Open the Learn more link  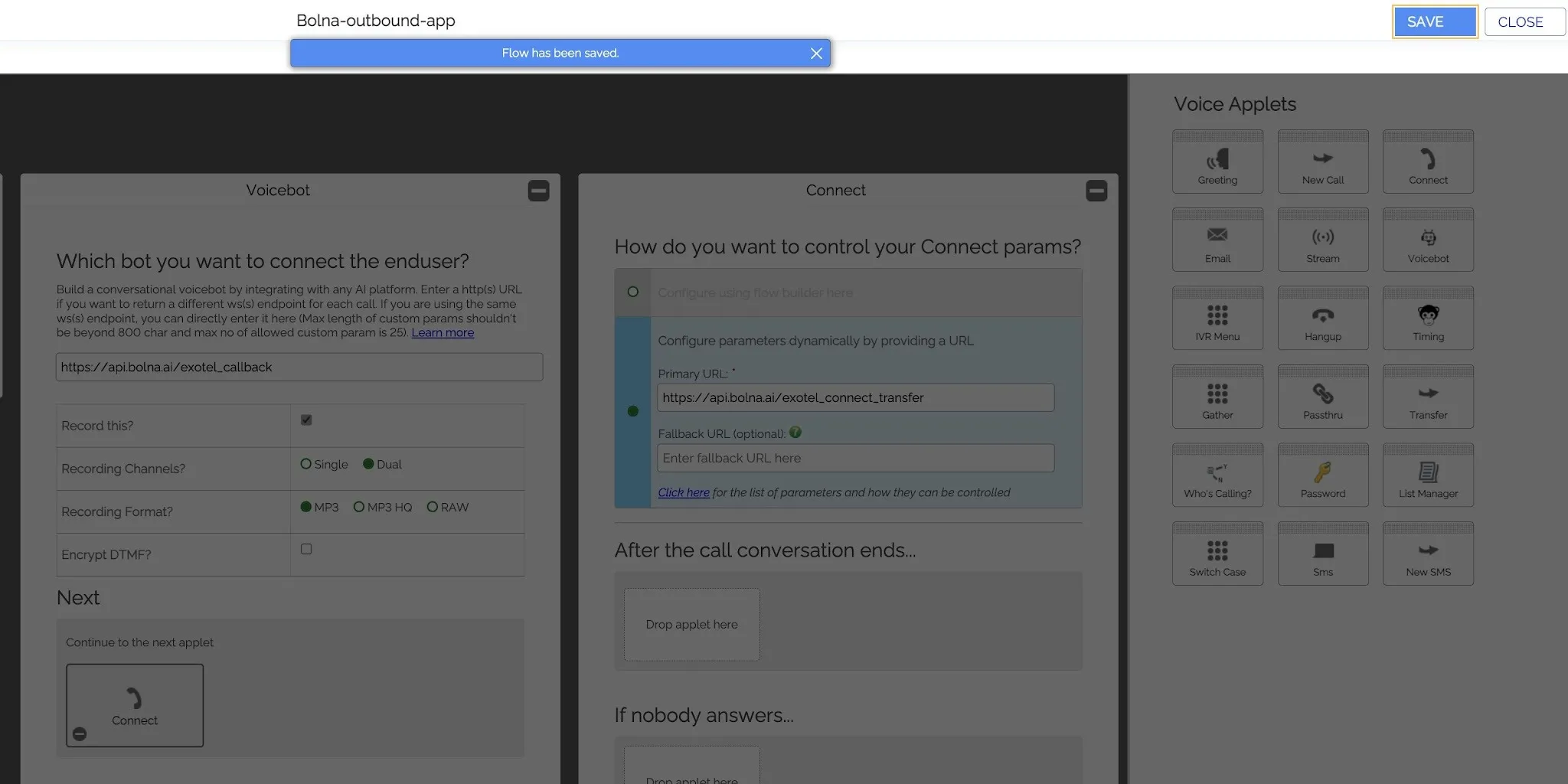(443, 332)
